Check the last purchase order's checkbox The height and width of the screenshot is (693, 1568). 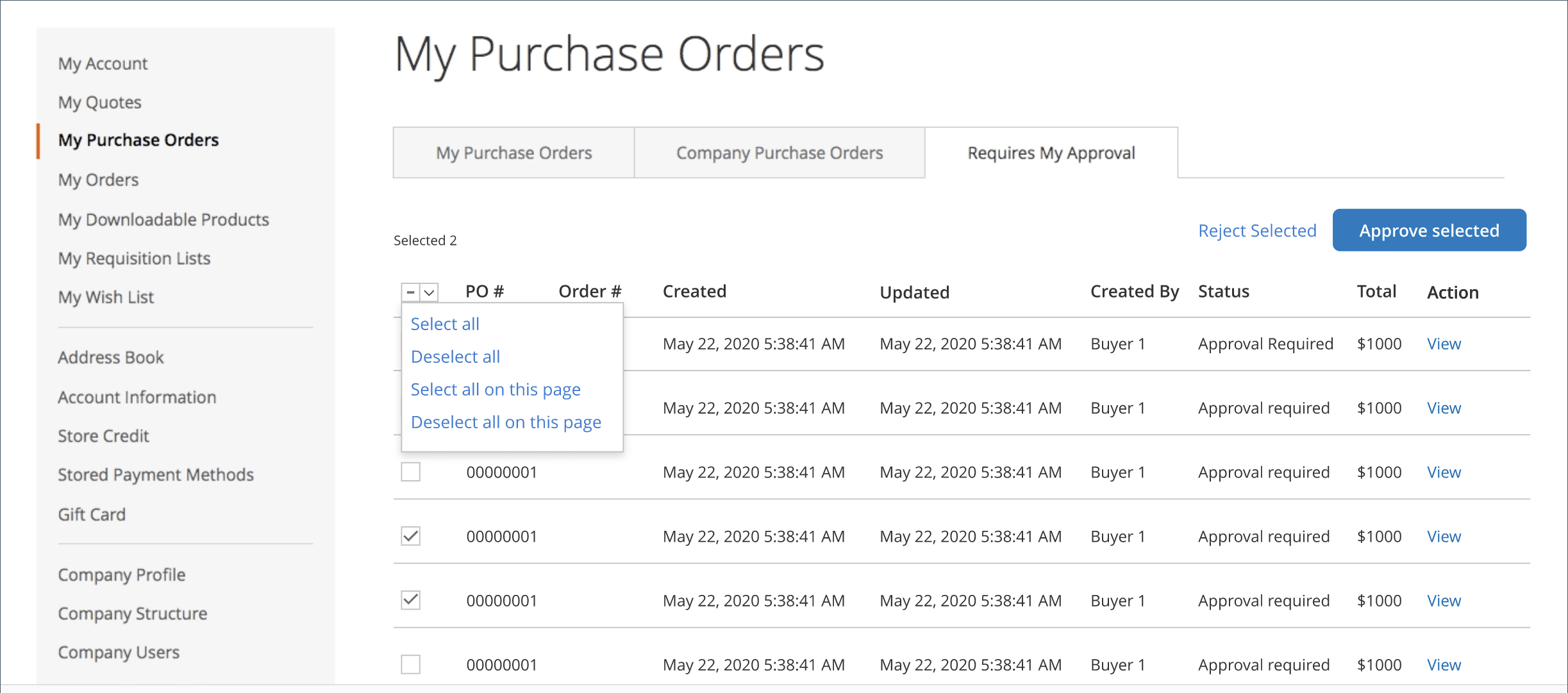[410, 665]
